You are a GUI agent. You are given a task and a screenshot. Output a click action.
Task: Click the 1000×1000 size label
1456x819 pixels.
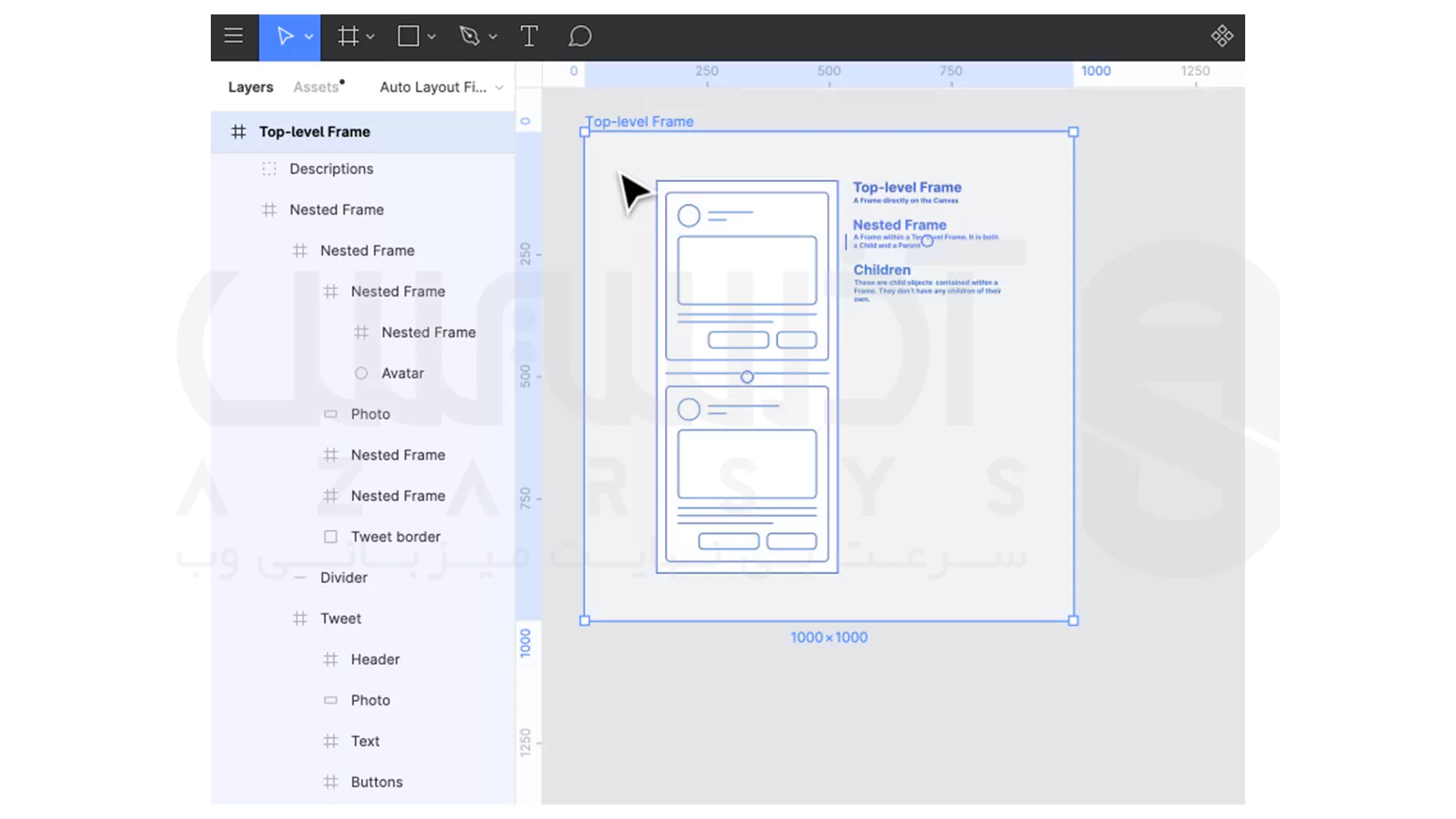pos(829,638)
